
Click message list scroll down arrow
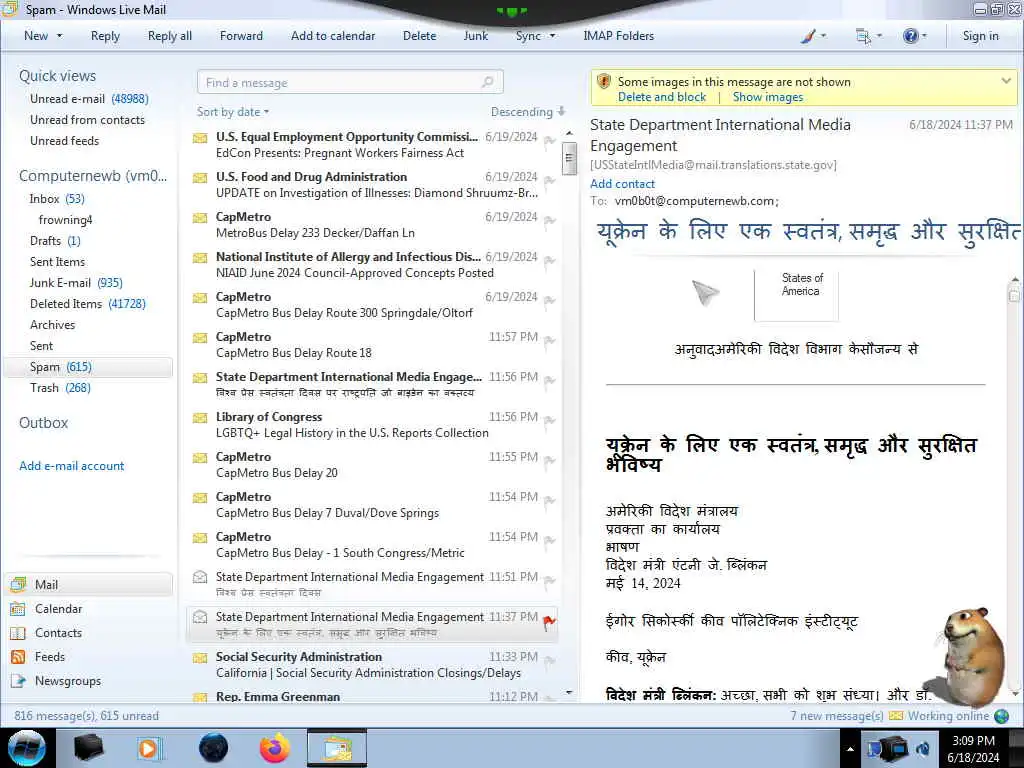[x=569, y=692]
